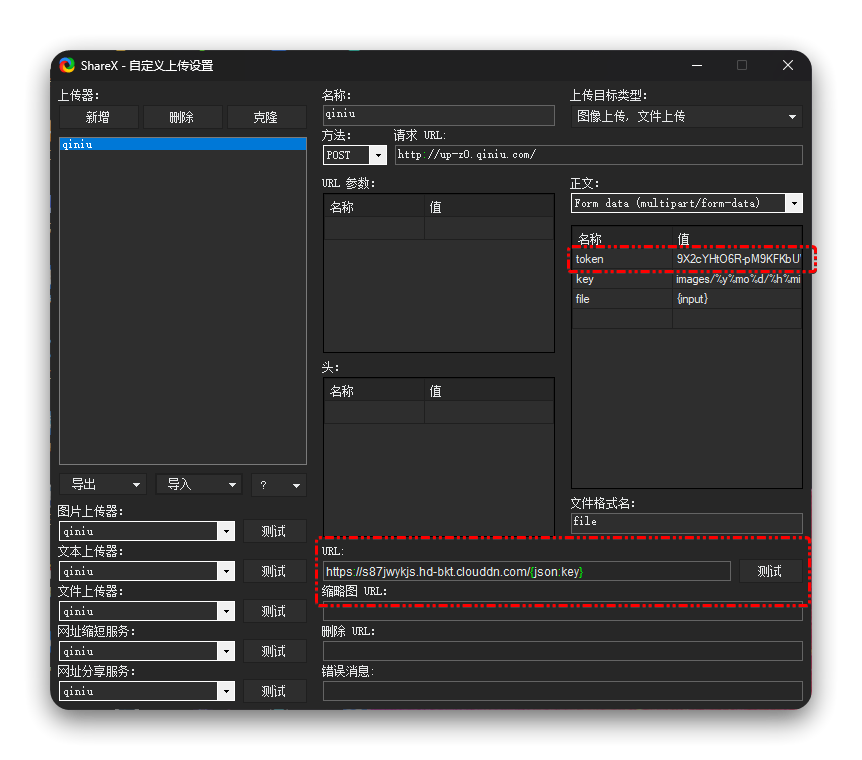Click the 新增 button to add uploader
Screen dimensions: 862x760
point(98,117)
